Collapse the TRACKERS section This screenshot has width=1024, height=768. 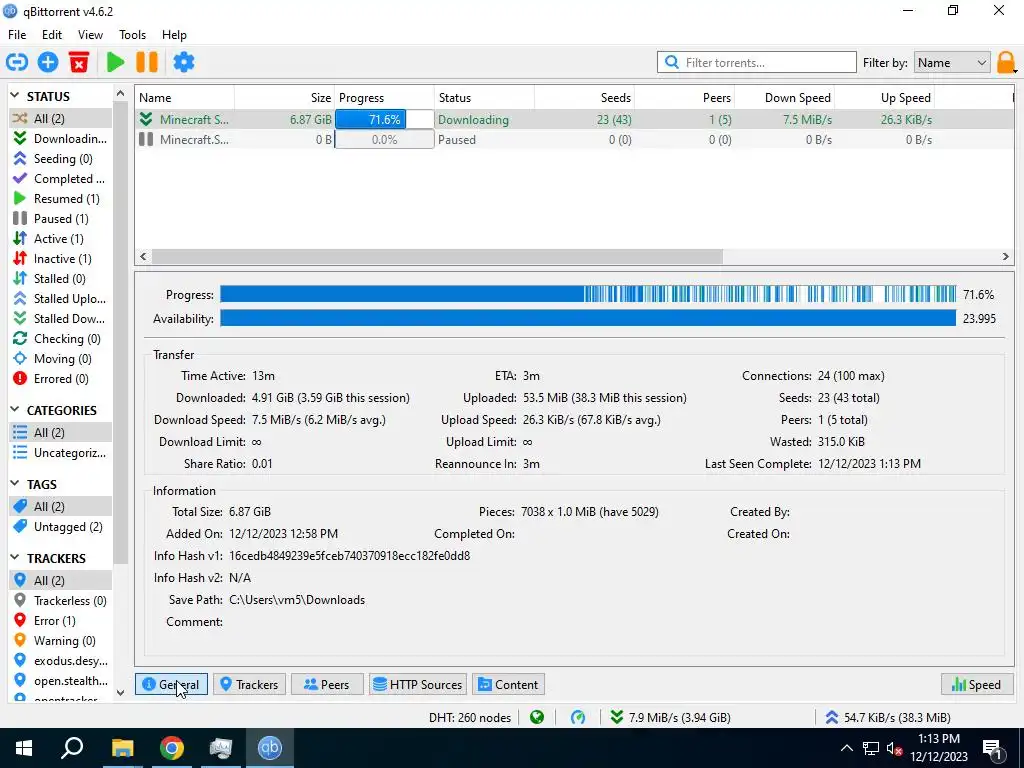14,558
